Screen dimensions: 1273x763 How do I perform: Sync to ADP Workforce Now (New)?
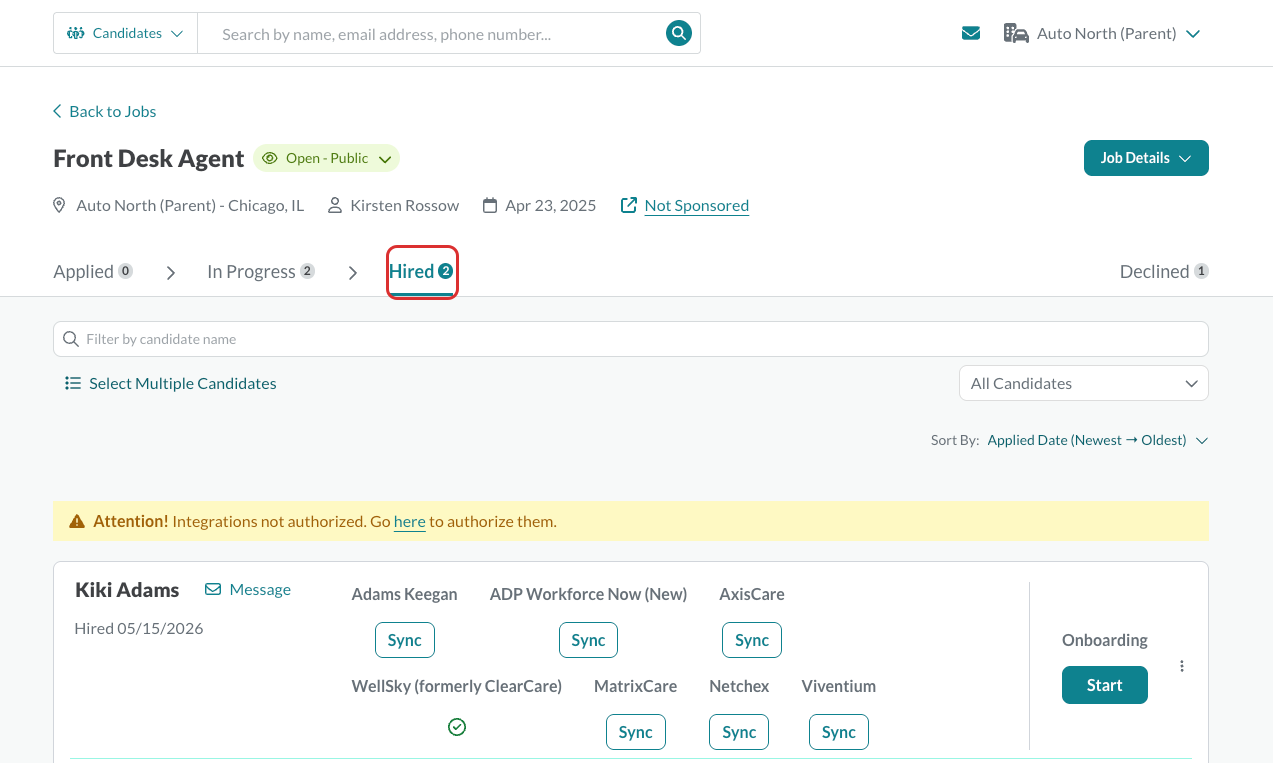point(588,640)
